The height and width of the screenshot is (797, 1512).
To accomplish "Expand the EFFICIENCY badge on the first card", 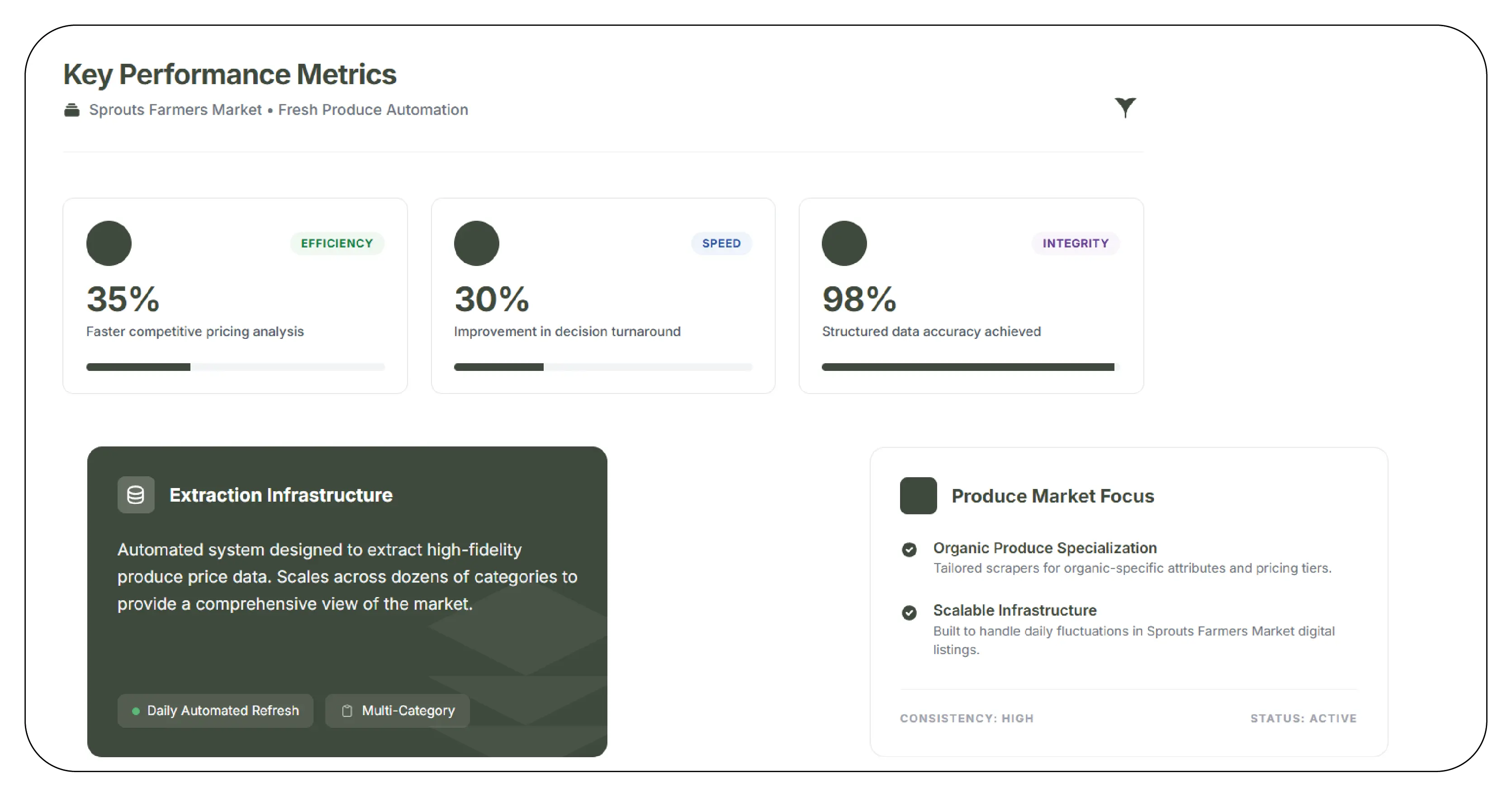I will (x=337, y=243).
